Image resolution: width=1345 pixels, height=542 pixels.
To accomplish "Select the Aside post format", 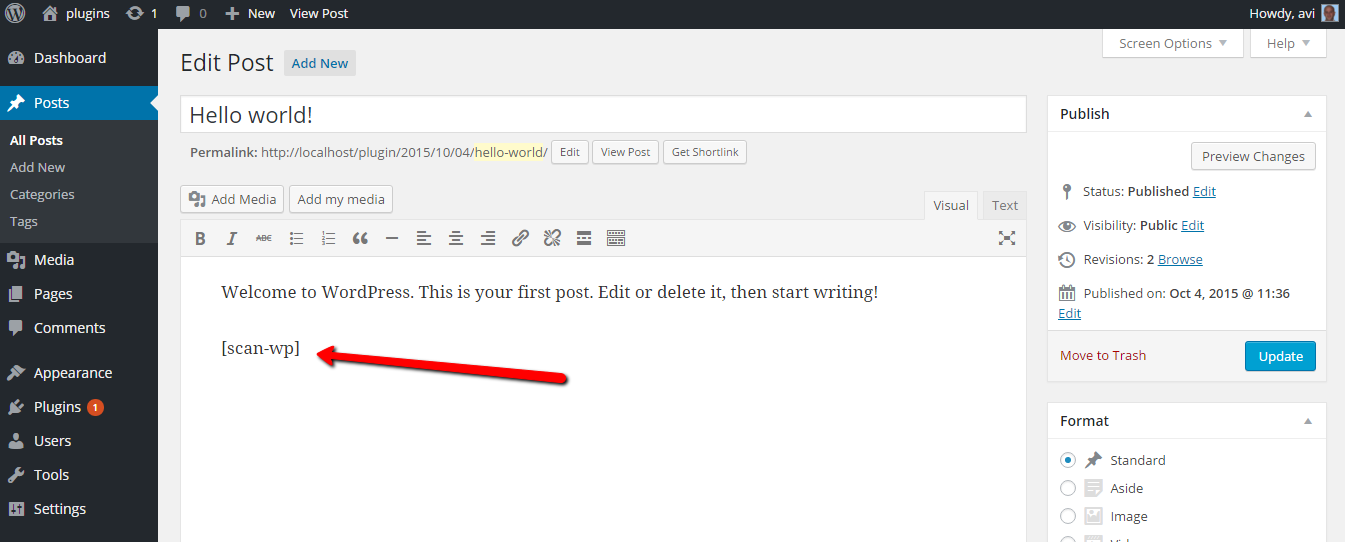I will coord(1068,488).
